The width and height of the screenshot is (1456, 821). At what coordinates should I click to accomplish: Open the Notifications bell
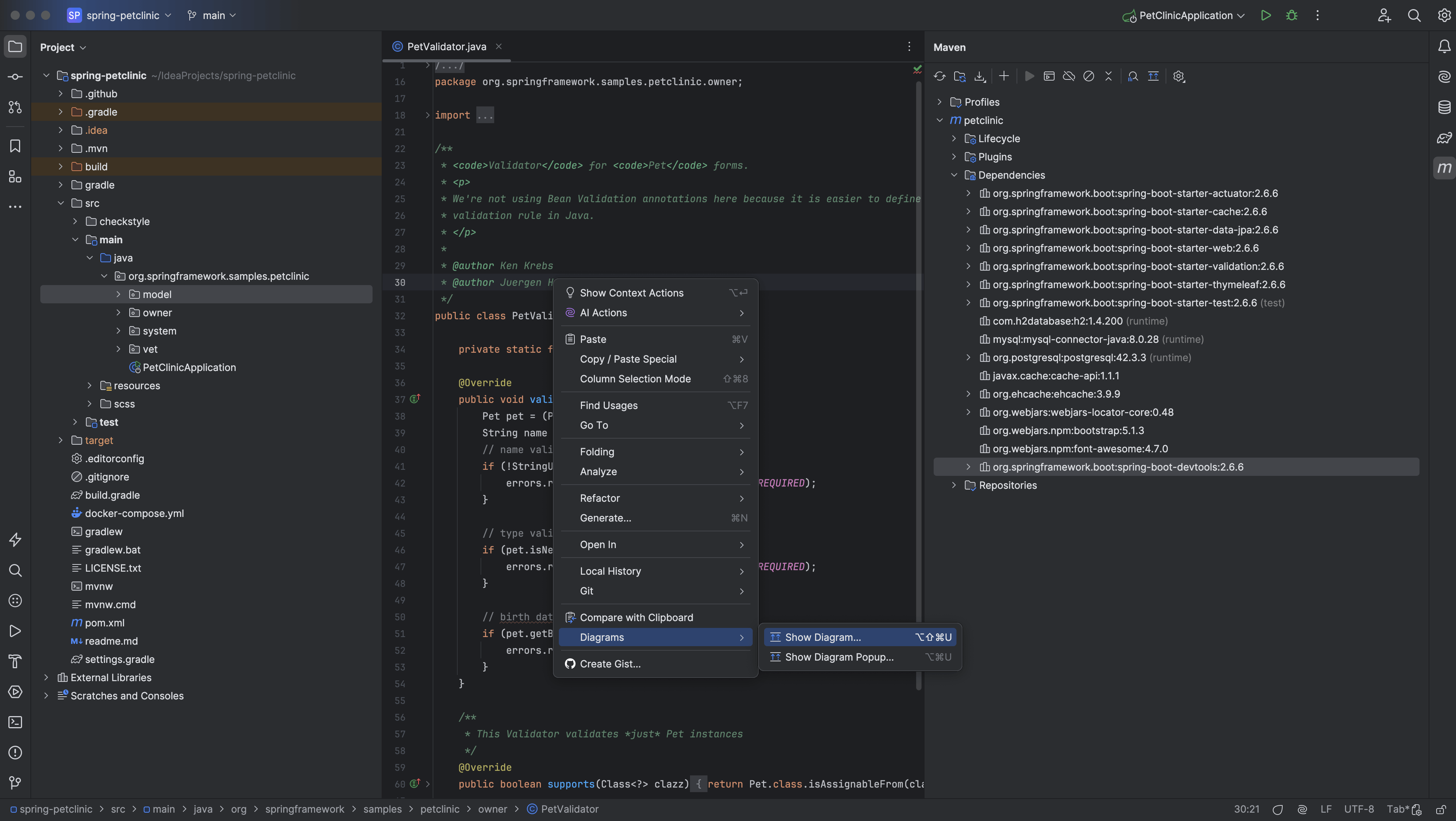click(1445, 47)
